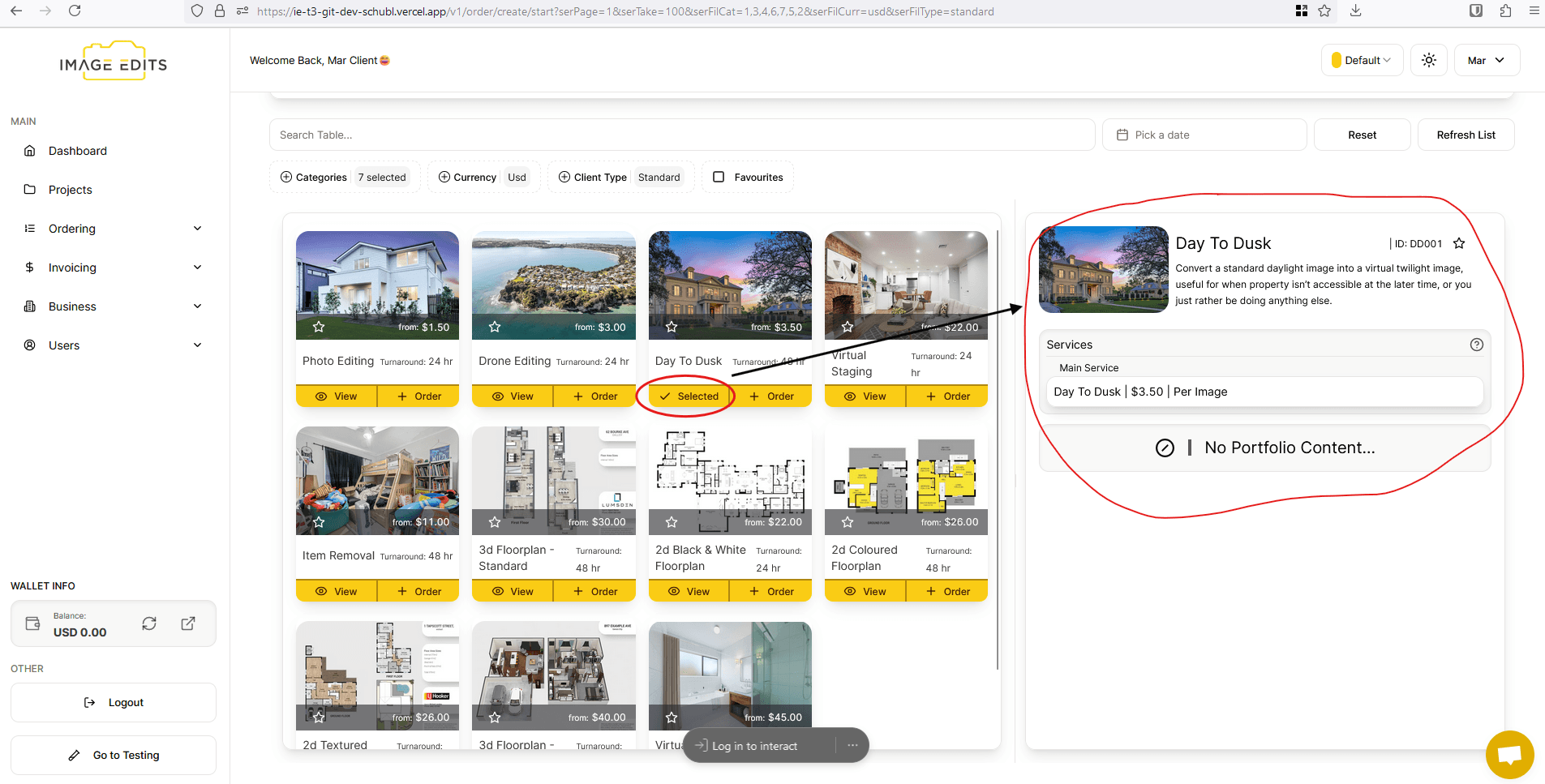
Task: Toggle light/dark theme sun icon
Action: click(1429, 61)
